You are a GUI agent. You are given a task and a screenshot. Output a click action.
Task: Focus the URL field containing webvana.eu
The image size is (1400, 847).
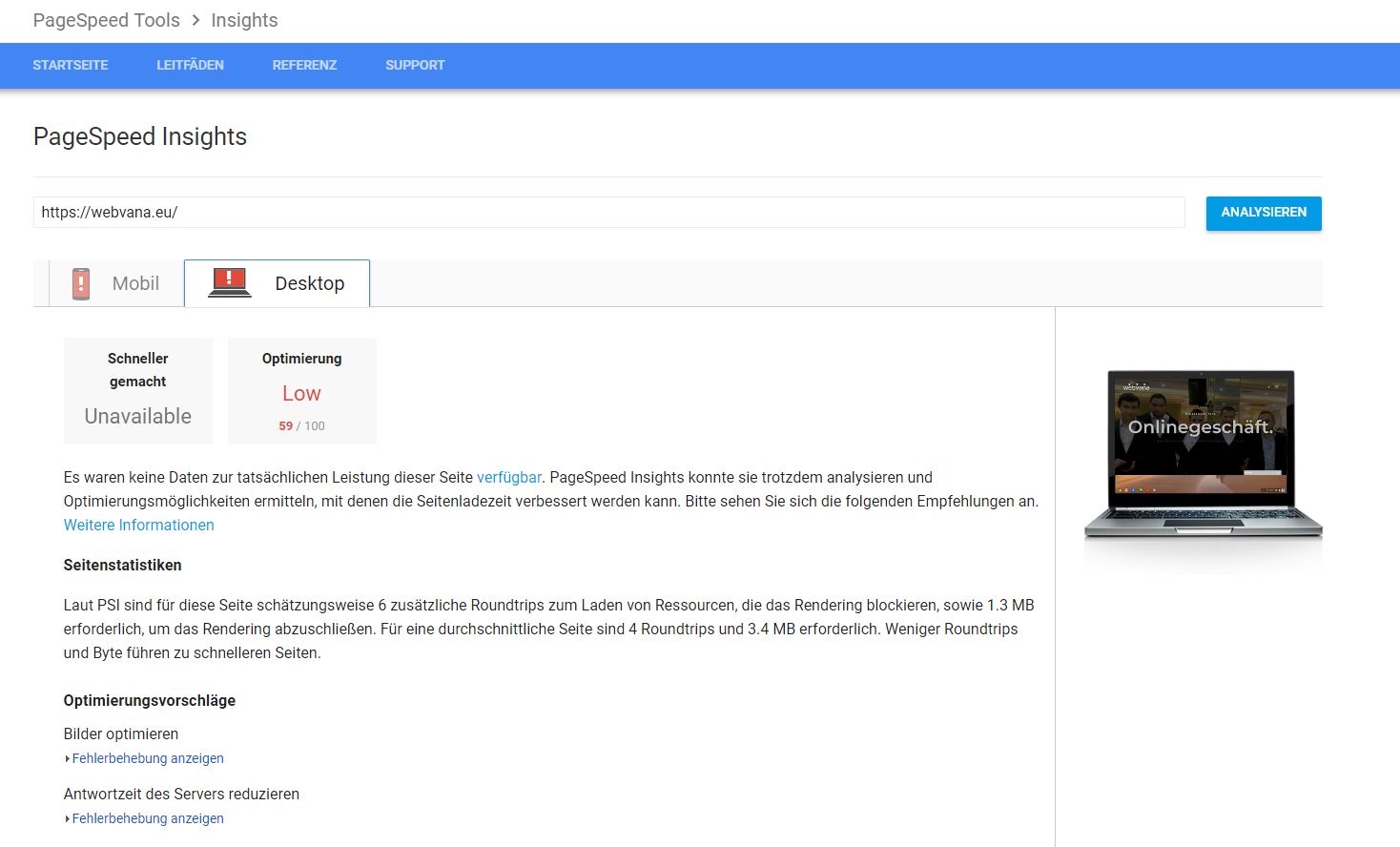608,212
